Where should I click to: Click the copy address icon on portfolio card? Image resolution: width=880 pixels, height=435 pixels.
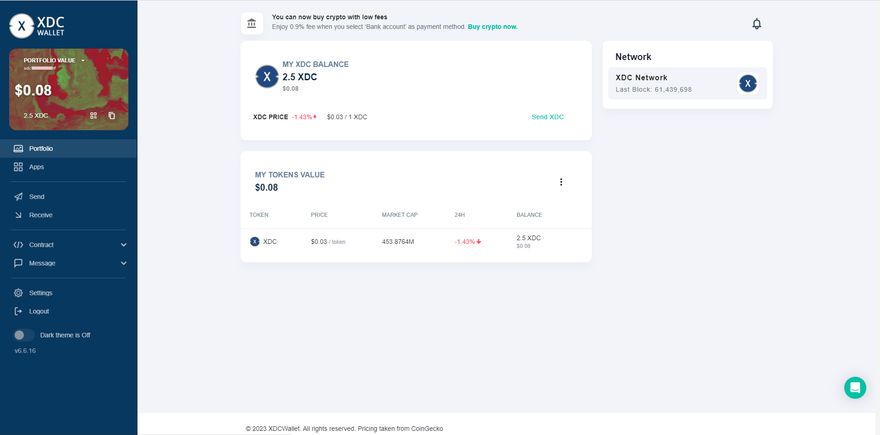[111, 116]
